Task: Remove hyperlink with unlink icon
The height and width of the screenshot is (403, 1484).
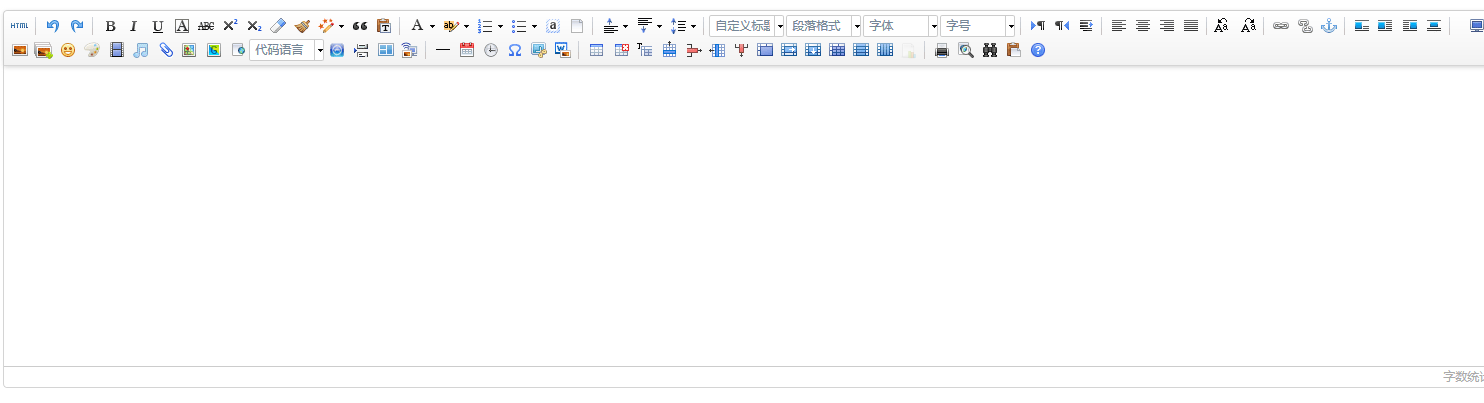Action: pyautogui.click(x=1305, y=26)
